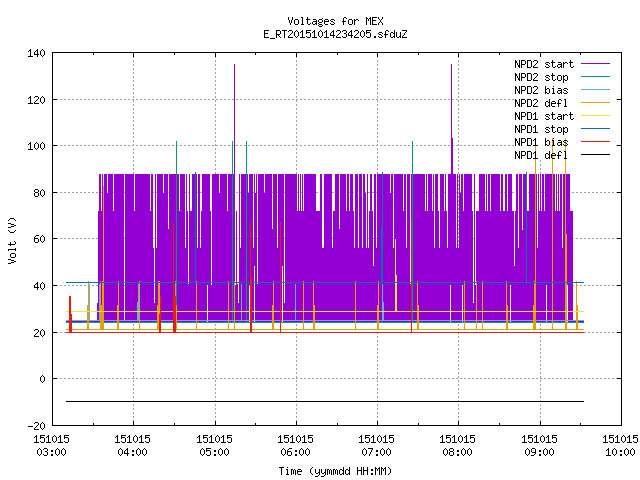Viewport: 640px width, 480px height.
Task: Click the y-axis tick value 20
Action: [x=40, y=333]
